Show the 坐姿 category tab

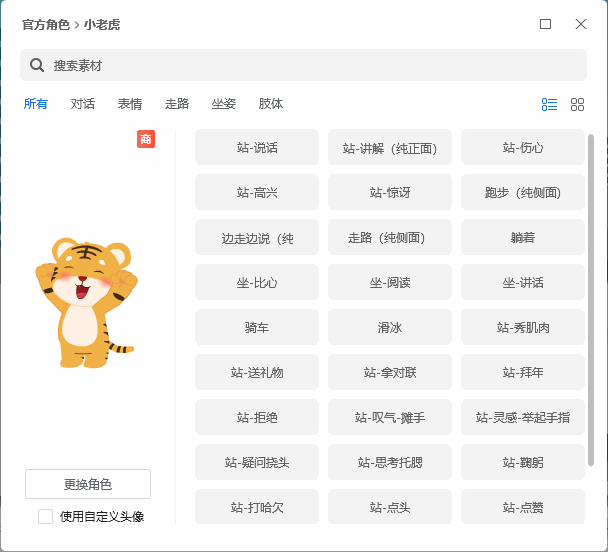tap(224, 104)
